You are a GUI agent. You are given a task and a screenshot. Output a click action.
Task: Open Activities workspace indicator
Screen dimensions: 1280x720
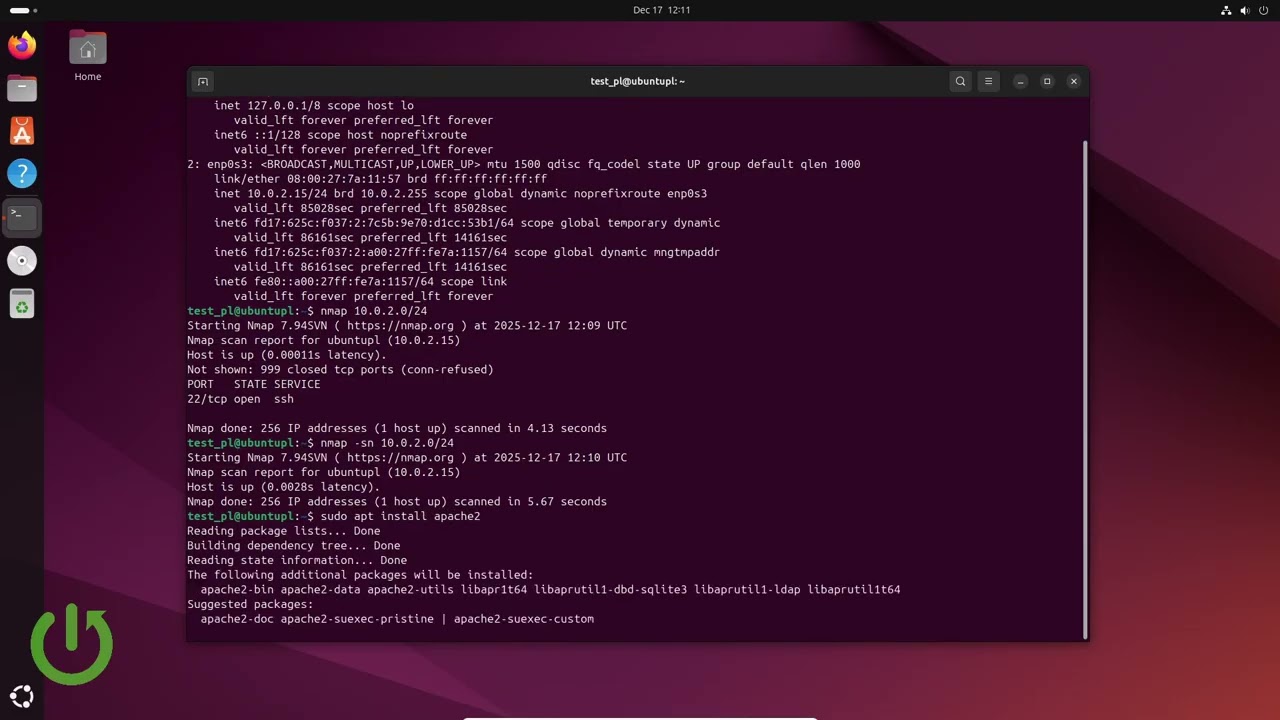[x=22, y=10]
